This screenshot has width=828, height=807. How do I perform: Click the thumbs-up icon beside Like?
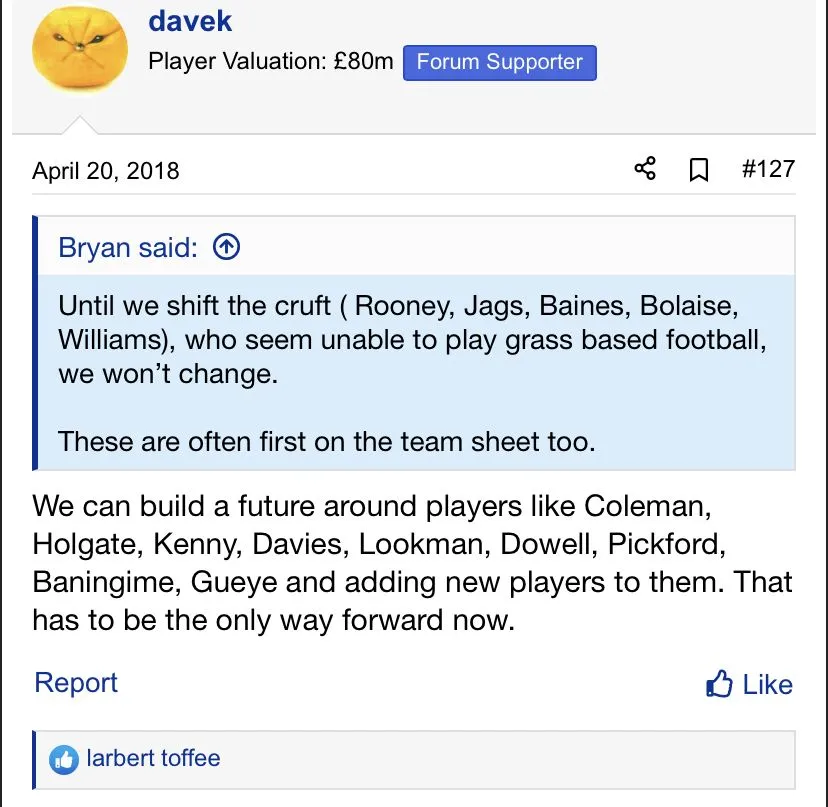719,684
